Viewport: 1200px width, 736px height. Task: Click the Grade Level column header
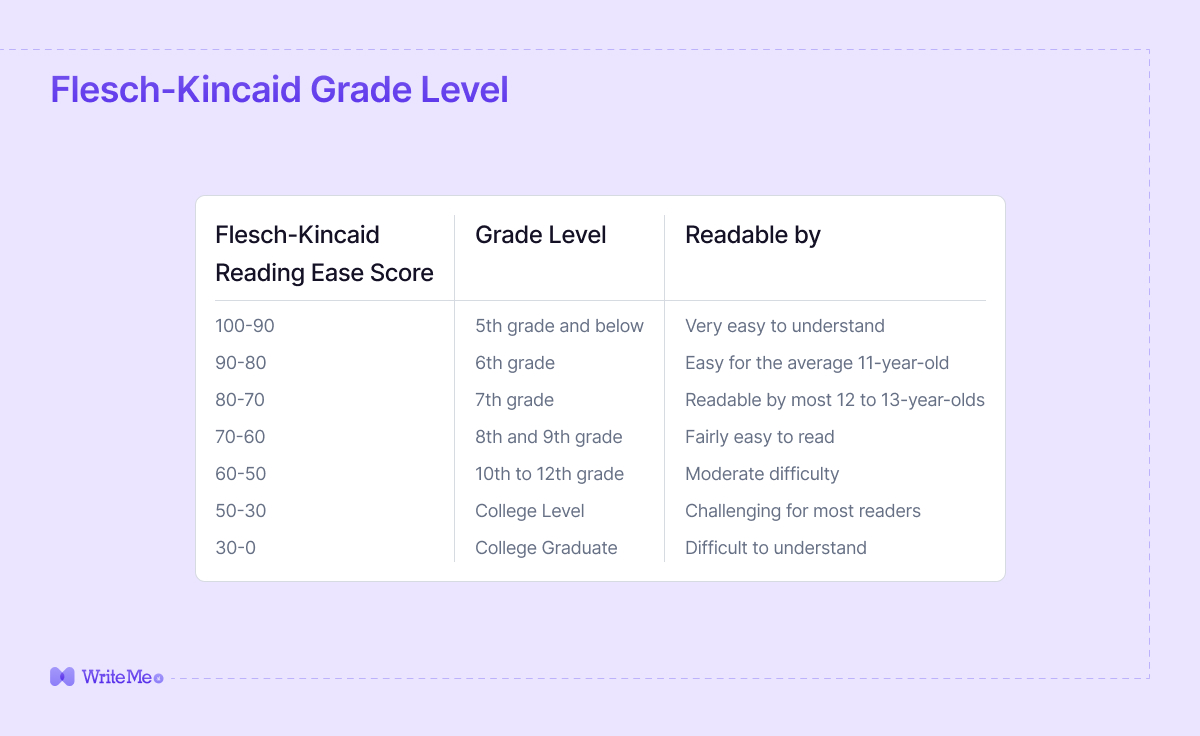[541, 235]
